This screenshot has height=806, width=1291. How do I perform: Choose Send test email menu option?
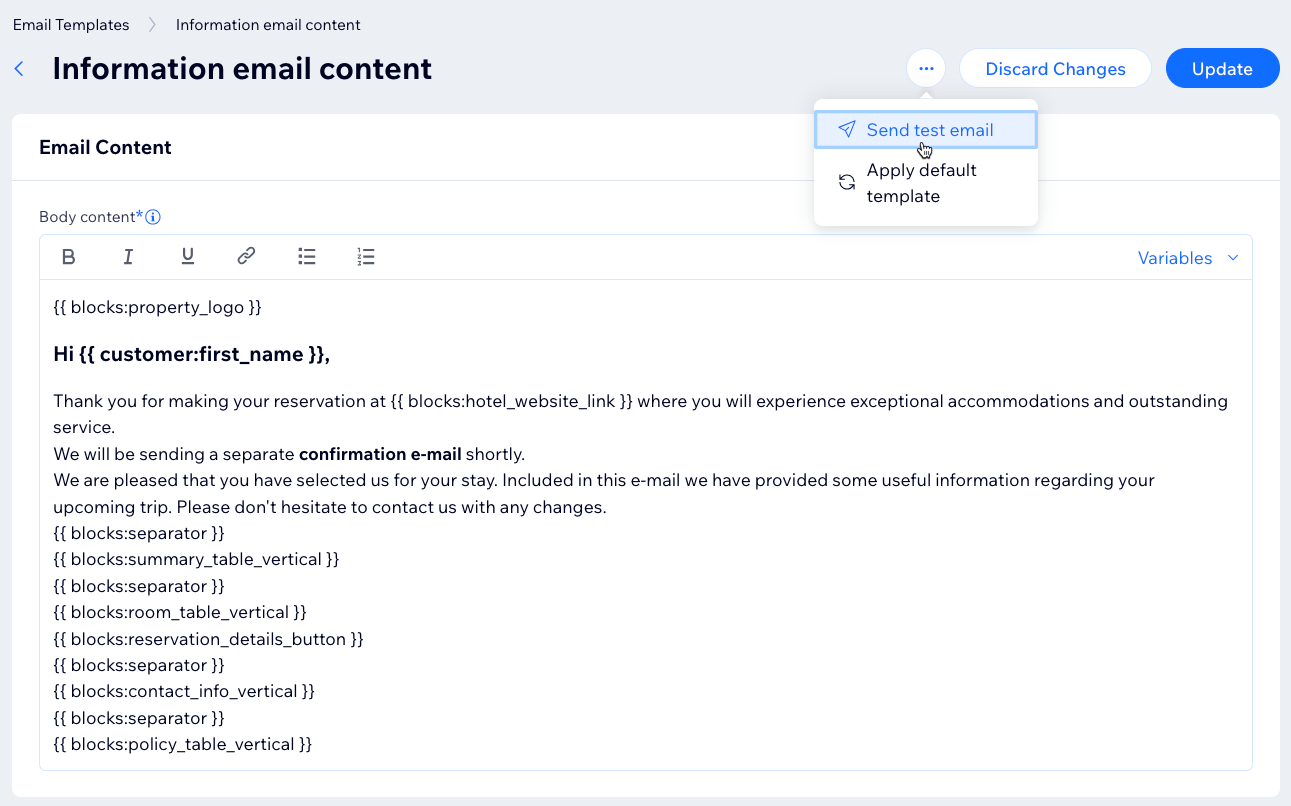point(926,130)
